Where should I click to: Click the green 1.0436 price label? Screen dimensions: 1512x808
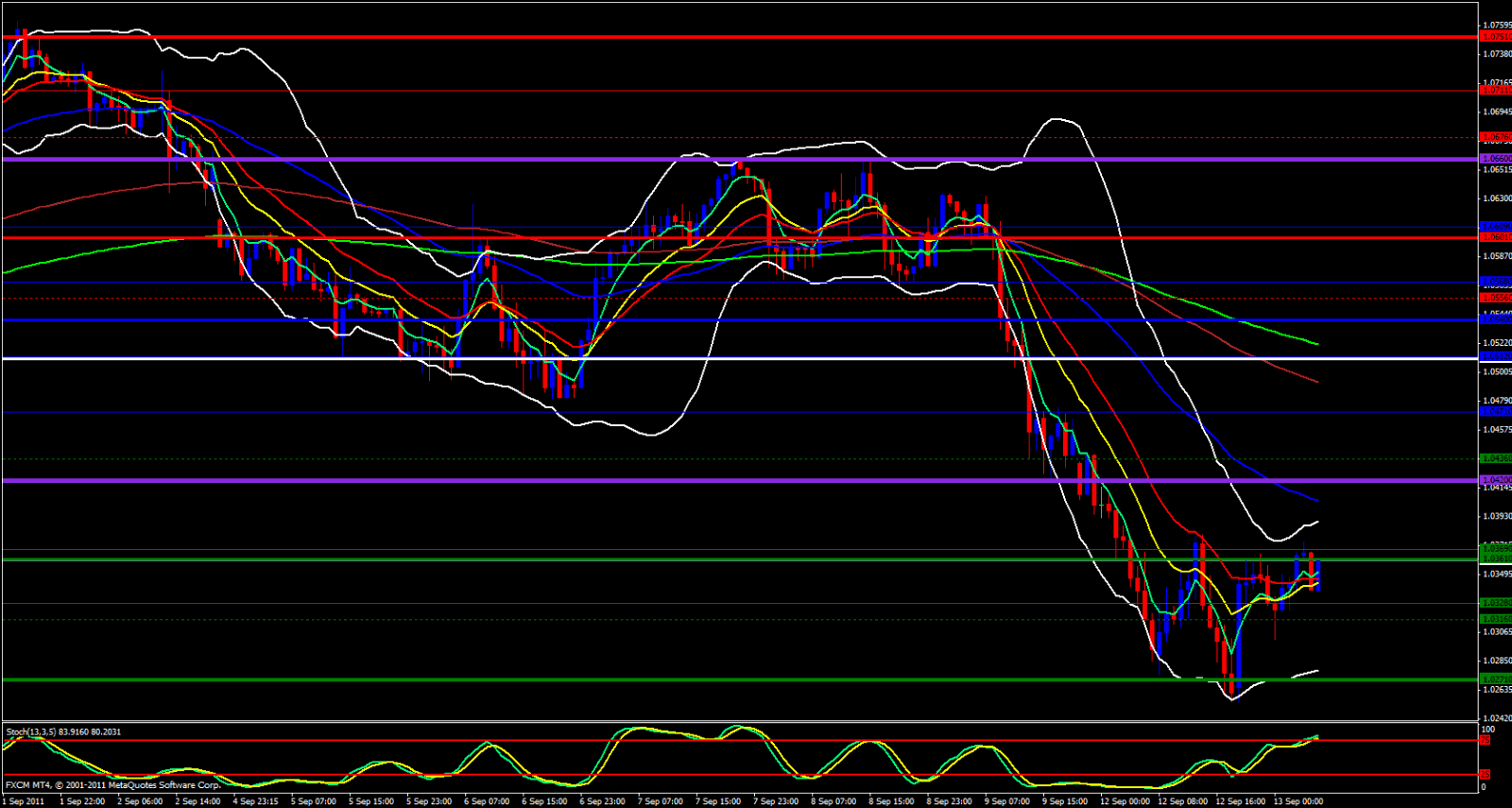tap(1495, 458)
